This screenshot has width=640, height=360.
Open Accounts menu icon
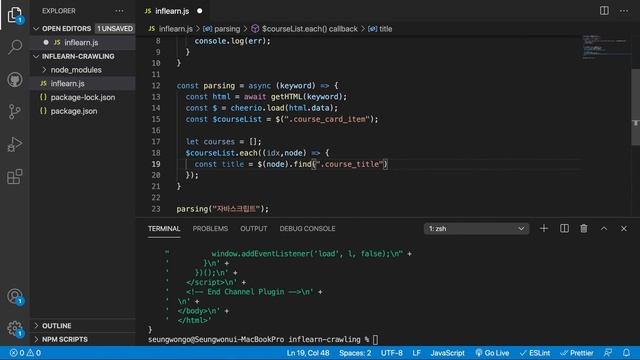(15, 296)
